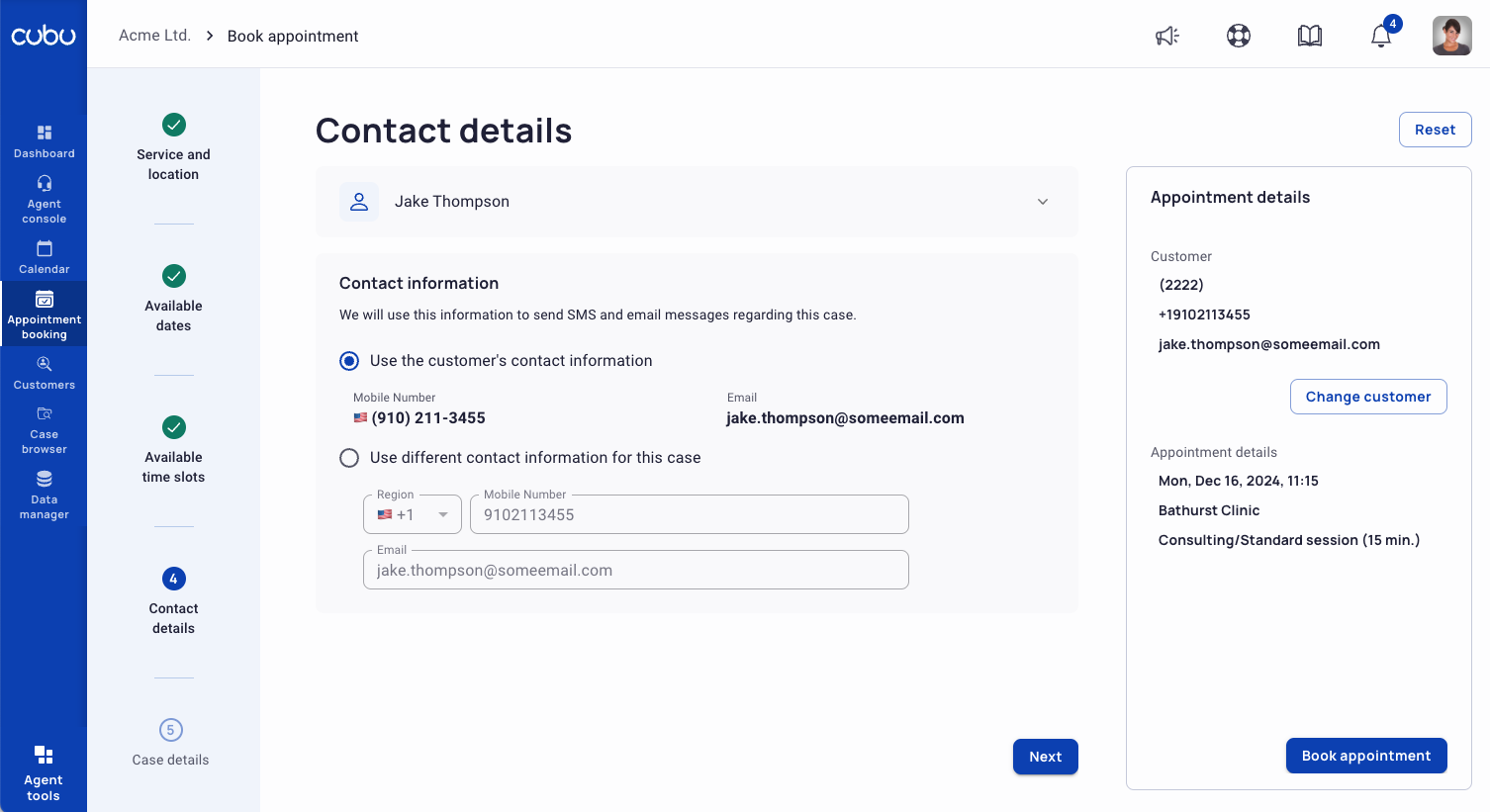Click the Change customer button
The image size is (1490, 812).
coord(1368,397)
